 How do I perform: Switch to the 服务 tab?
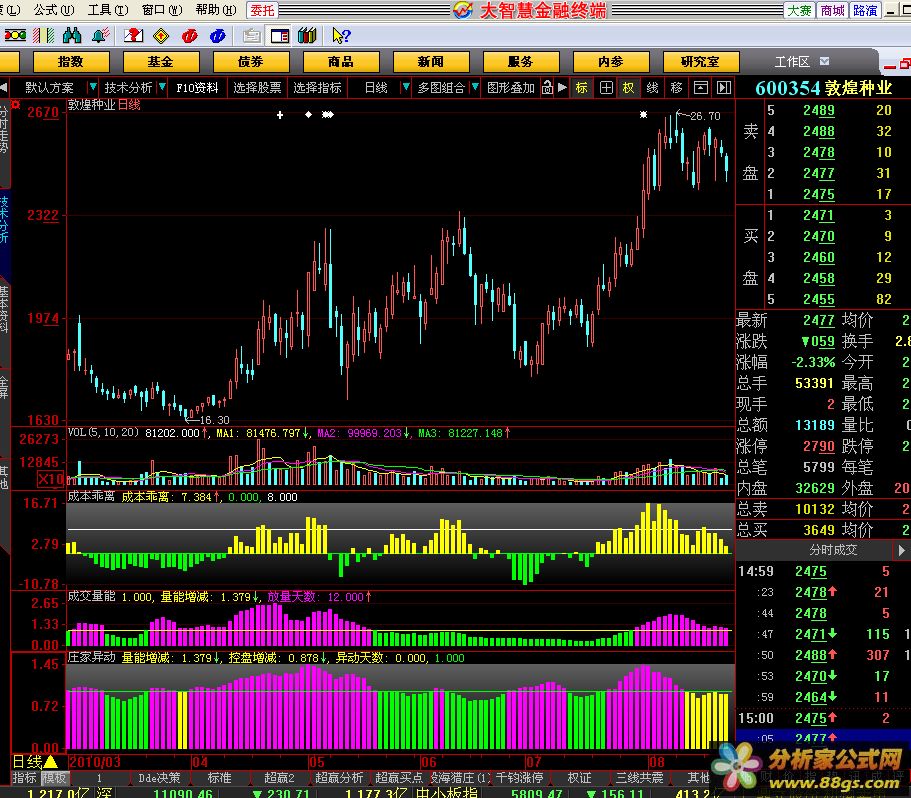[x=521, y=62]
